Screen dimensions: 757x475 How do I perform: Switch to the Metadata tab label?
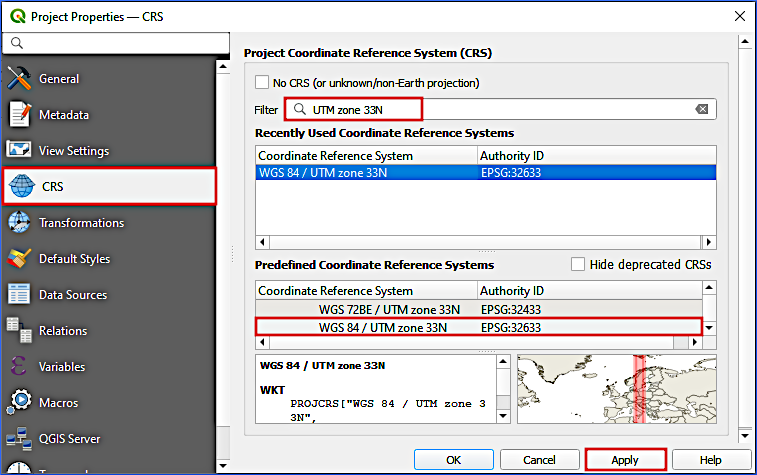pyautogui.click(x=64, y=115)
